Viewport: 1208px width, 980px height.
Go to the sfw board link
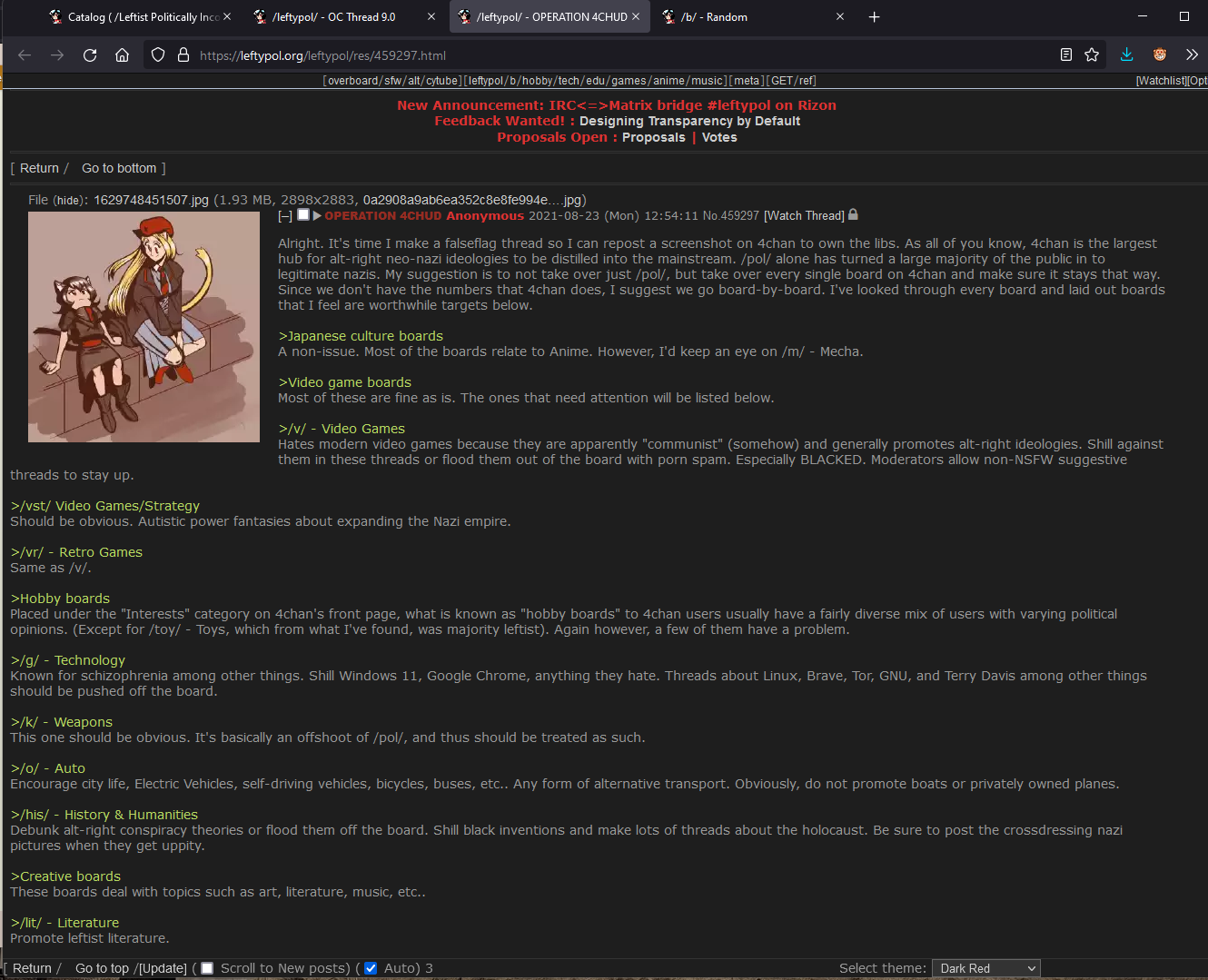coord(393,81)
